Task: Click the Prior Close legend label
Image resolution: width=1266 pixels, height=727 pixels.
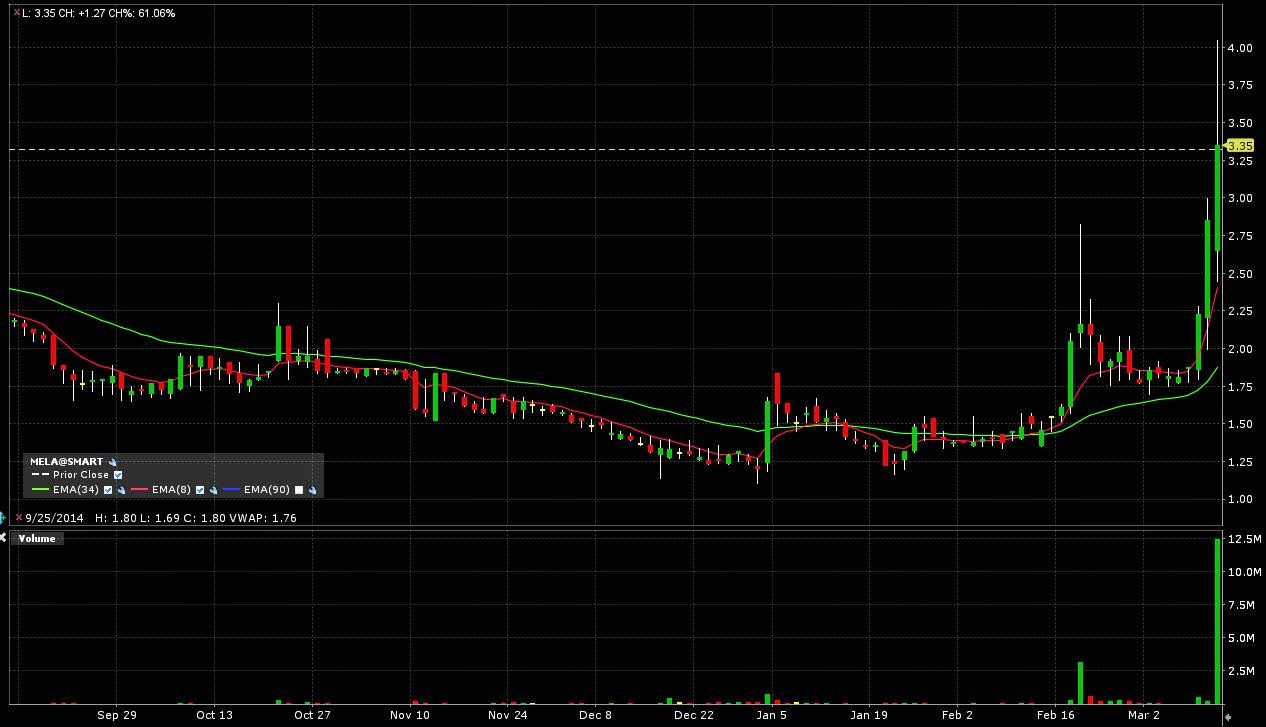Action: click(81, 475)
